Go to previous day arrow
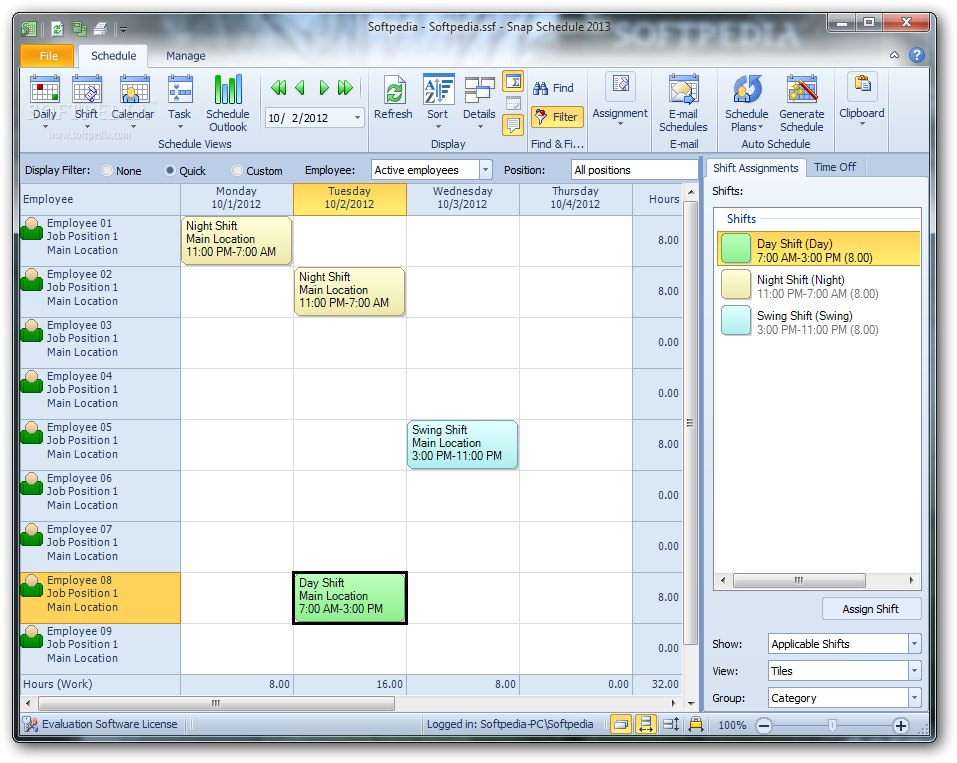 pyautogui.click(x=300, y=88)
